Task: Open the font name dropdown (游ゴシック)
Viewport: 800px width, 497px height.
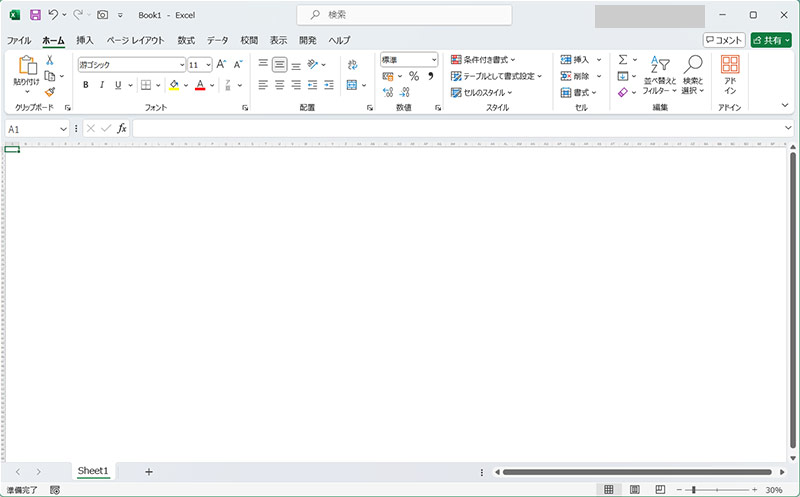Action: click(182, 65)
